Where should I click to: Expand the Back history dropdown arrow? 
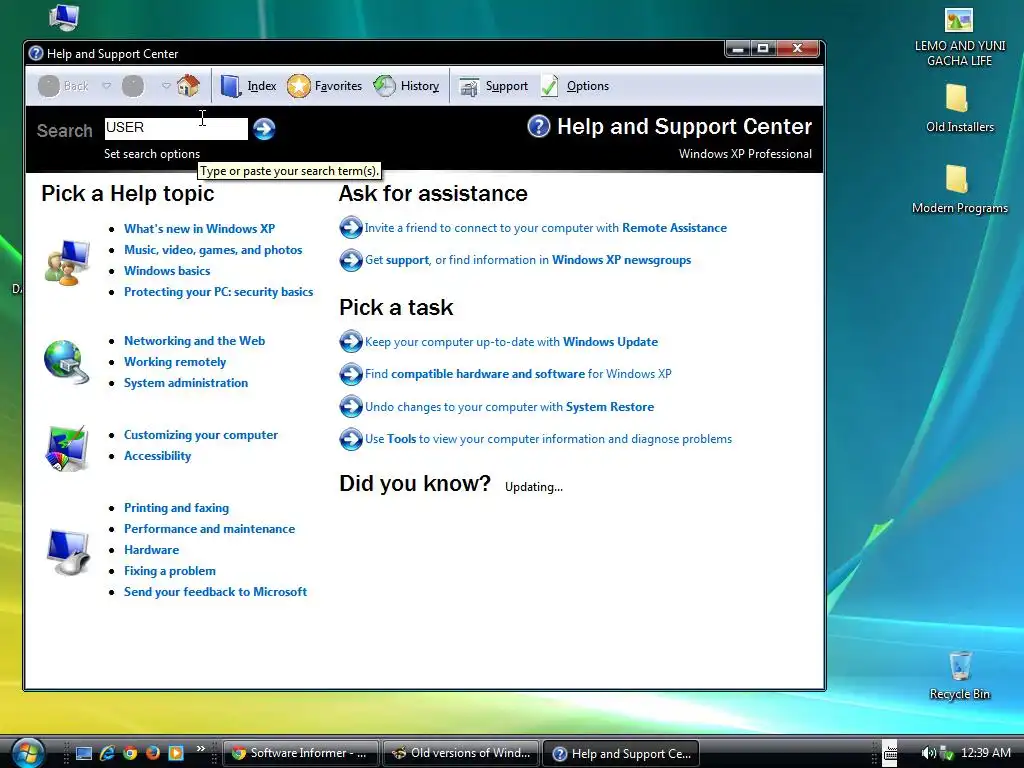[106, 86]
